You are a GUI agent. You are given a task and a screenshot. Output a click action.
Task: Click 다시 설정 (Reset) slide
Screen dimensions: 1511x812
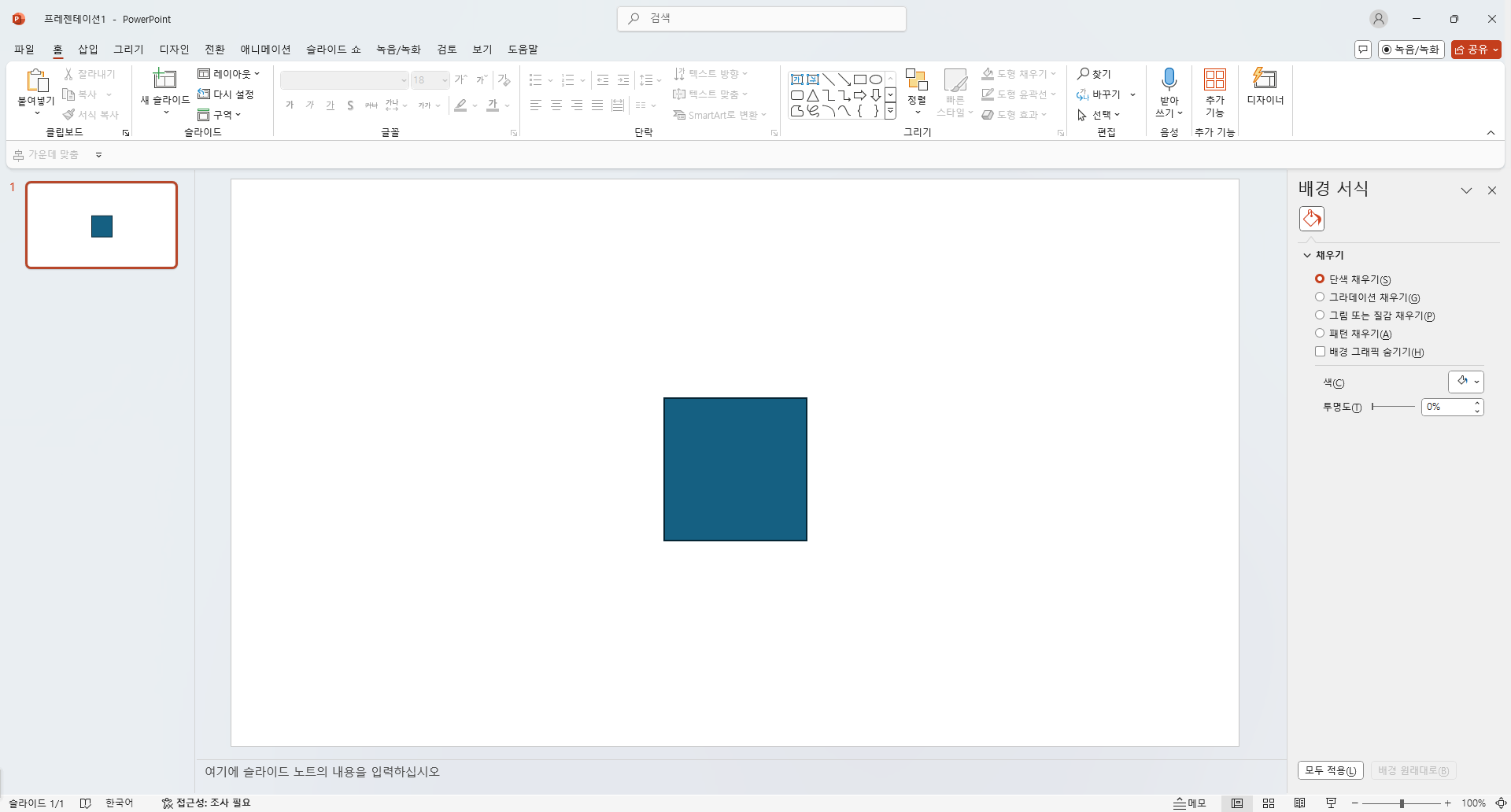[226, 94]
